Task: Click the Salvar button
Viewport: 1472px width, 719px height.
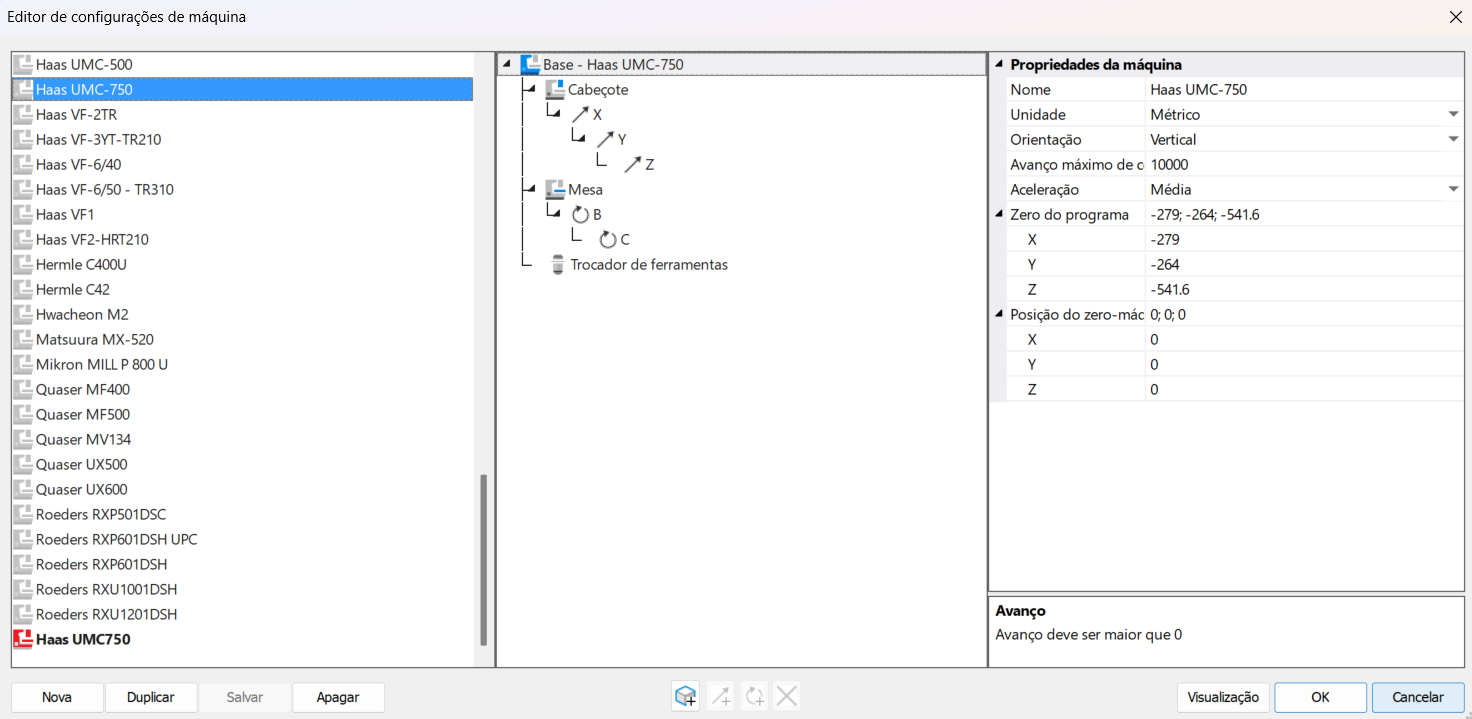Action: 245,697
